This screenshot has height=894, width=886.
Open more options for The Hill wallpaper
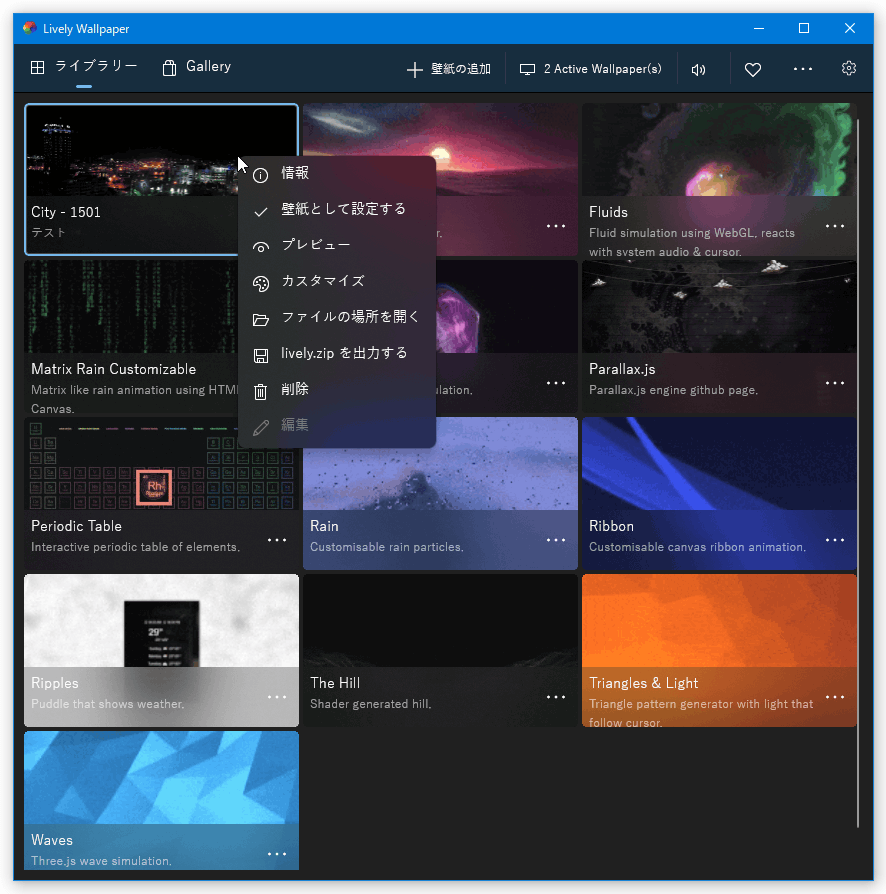[556, 697]
